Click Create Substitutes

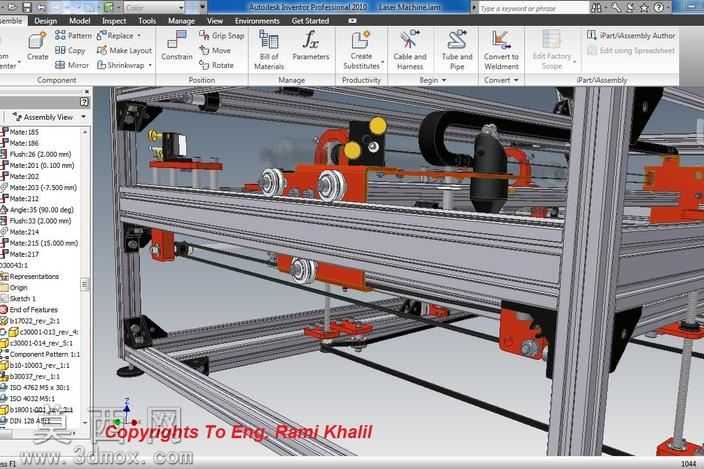(x=361, y=50)
